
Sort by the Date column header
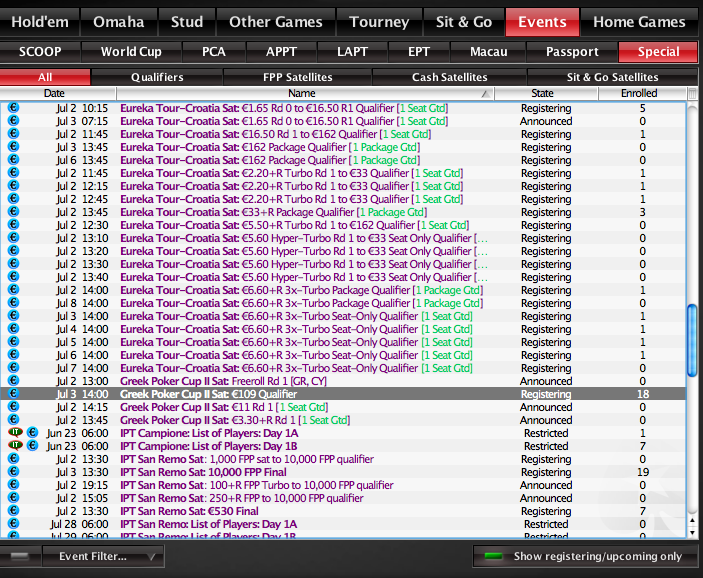click(58, 93)
